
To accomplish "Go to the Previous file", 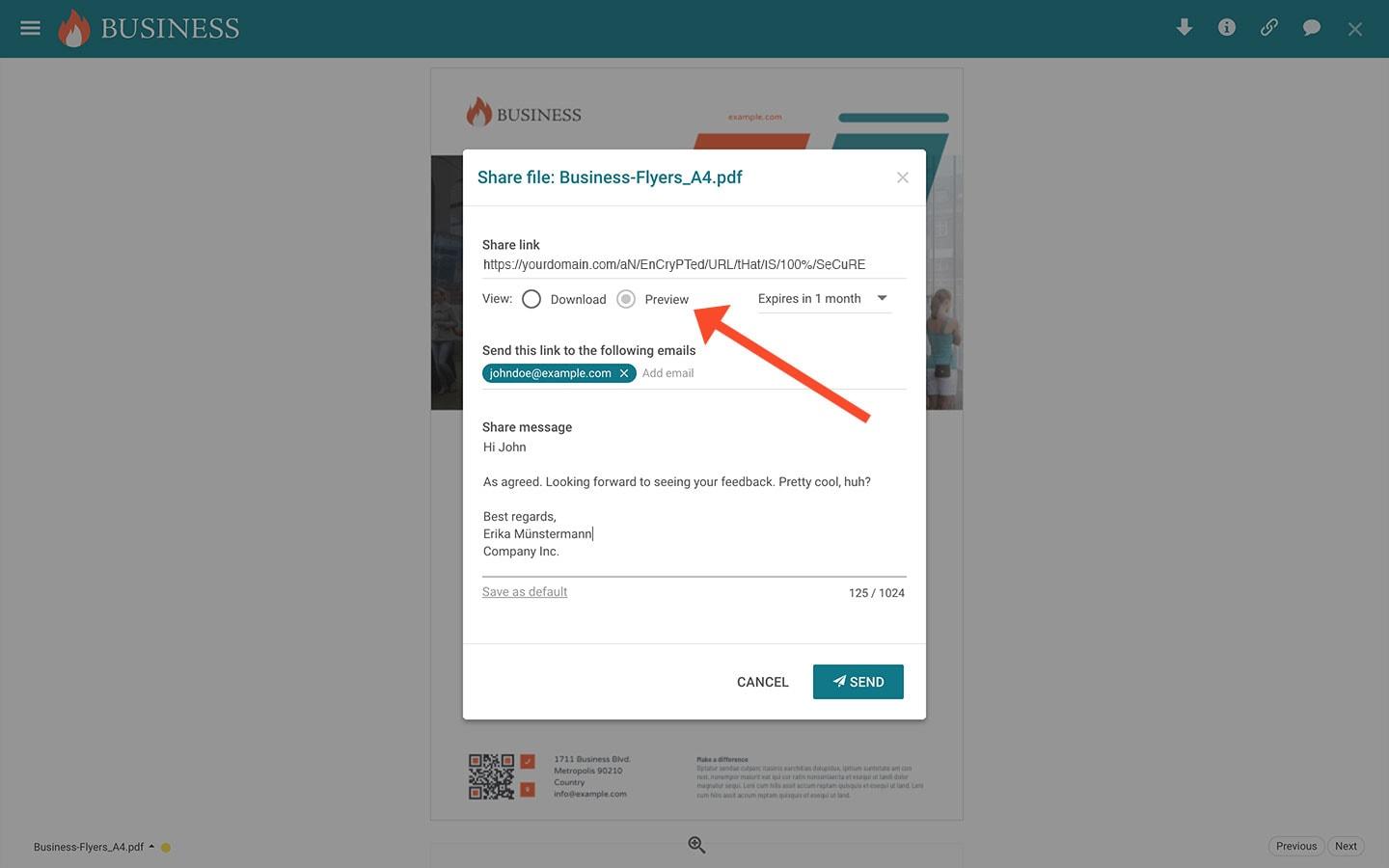I will point(1296,846).
